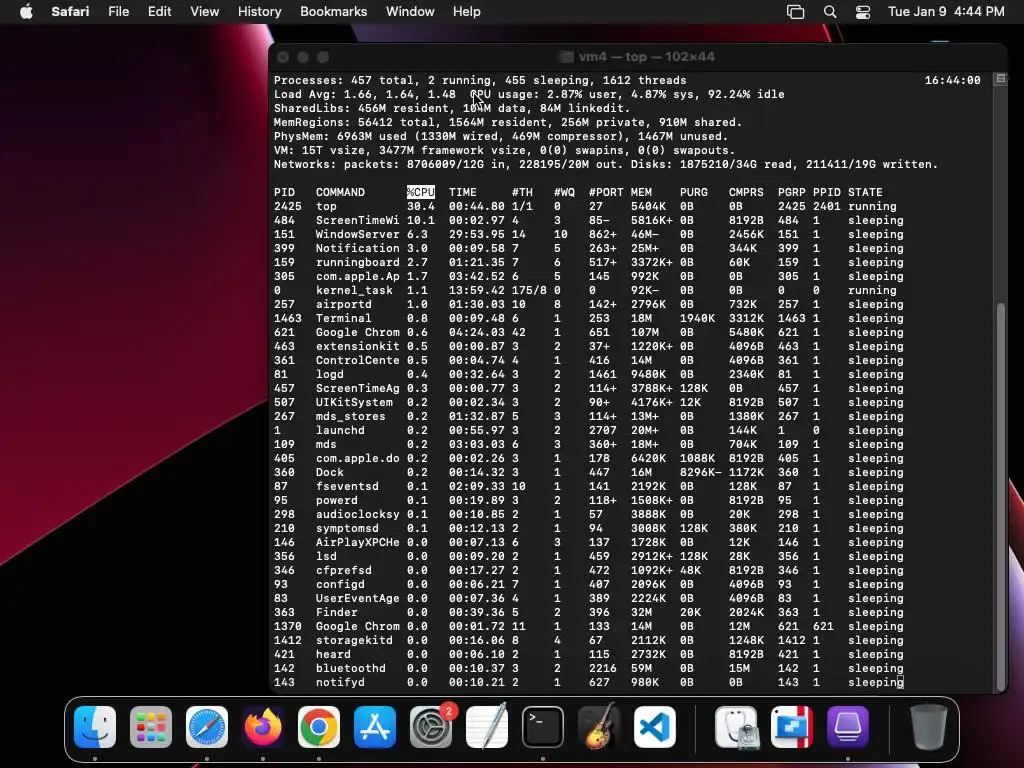
Task: Open the Edit menu
Action: coord(159,12)
